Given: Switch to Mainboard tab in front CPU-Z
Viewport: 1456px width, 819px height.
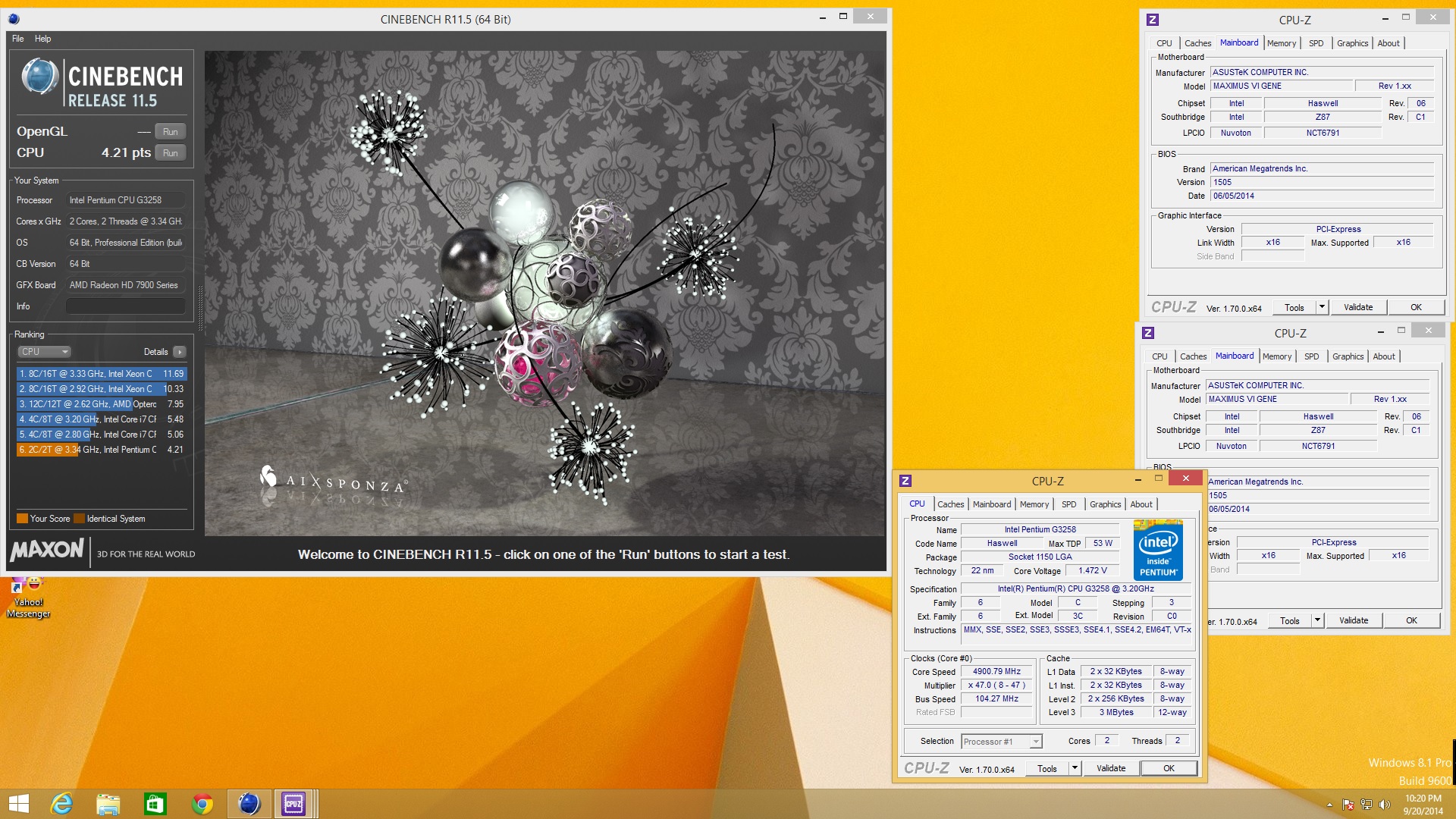Looking at the screenshot, I should click(991, 504).
